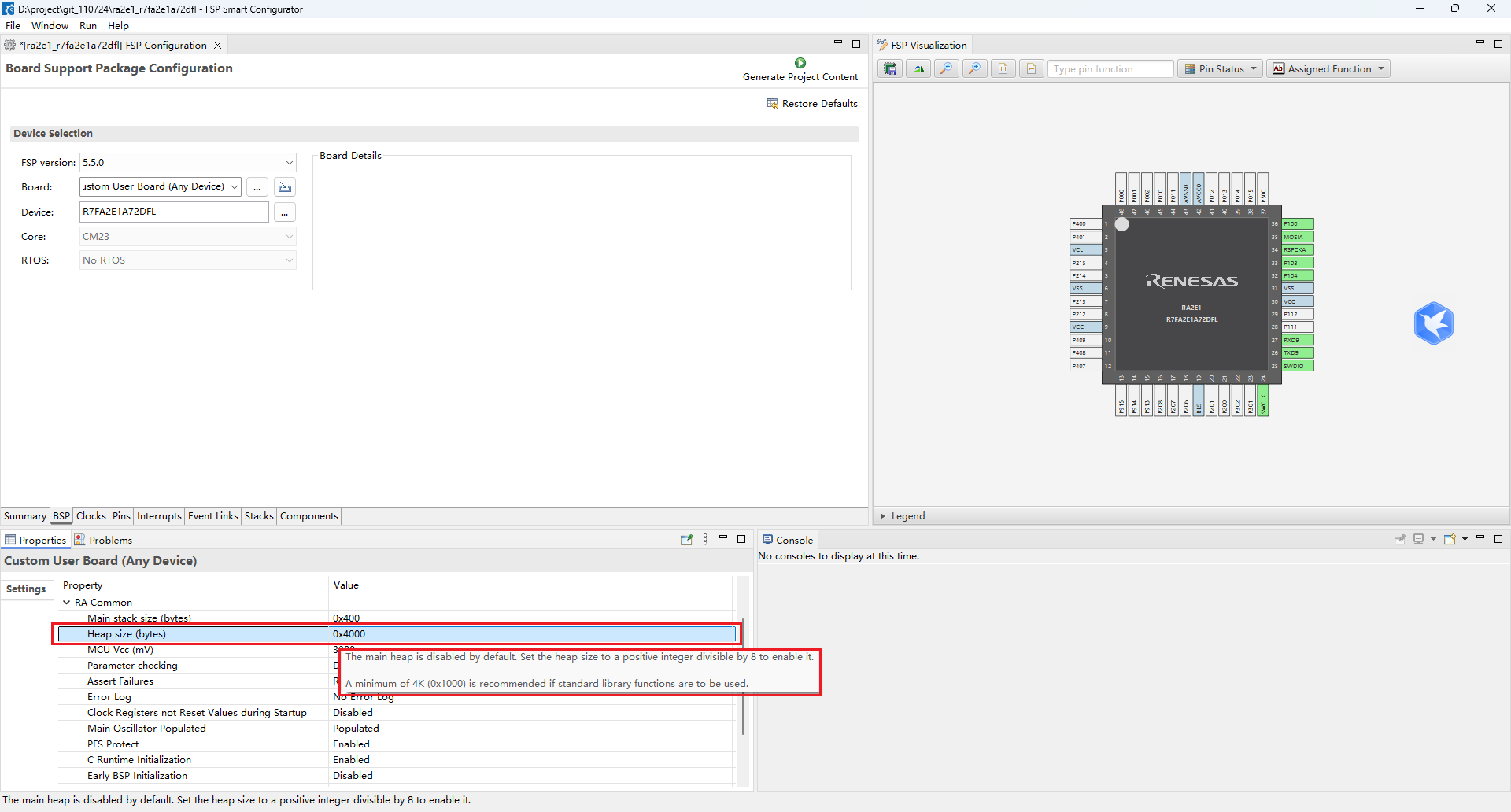
Task: Click the 1:1 actual size icon
Action: pyautogui.click(x=1003, y=69)
